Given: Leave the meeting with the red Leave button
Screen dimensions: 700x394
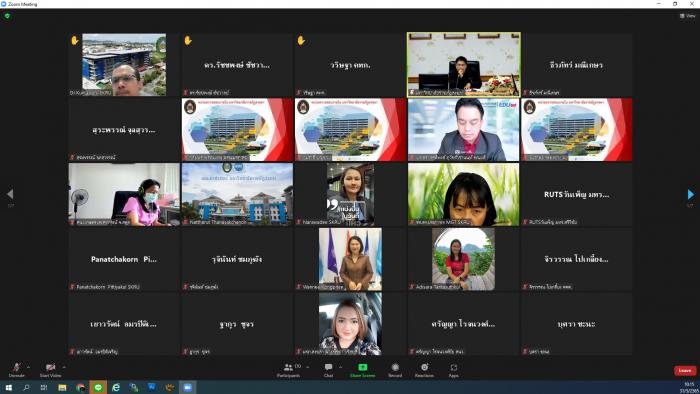Looking at the screenshot, I should (685, 370).
